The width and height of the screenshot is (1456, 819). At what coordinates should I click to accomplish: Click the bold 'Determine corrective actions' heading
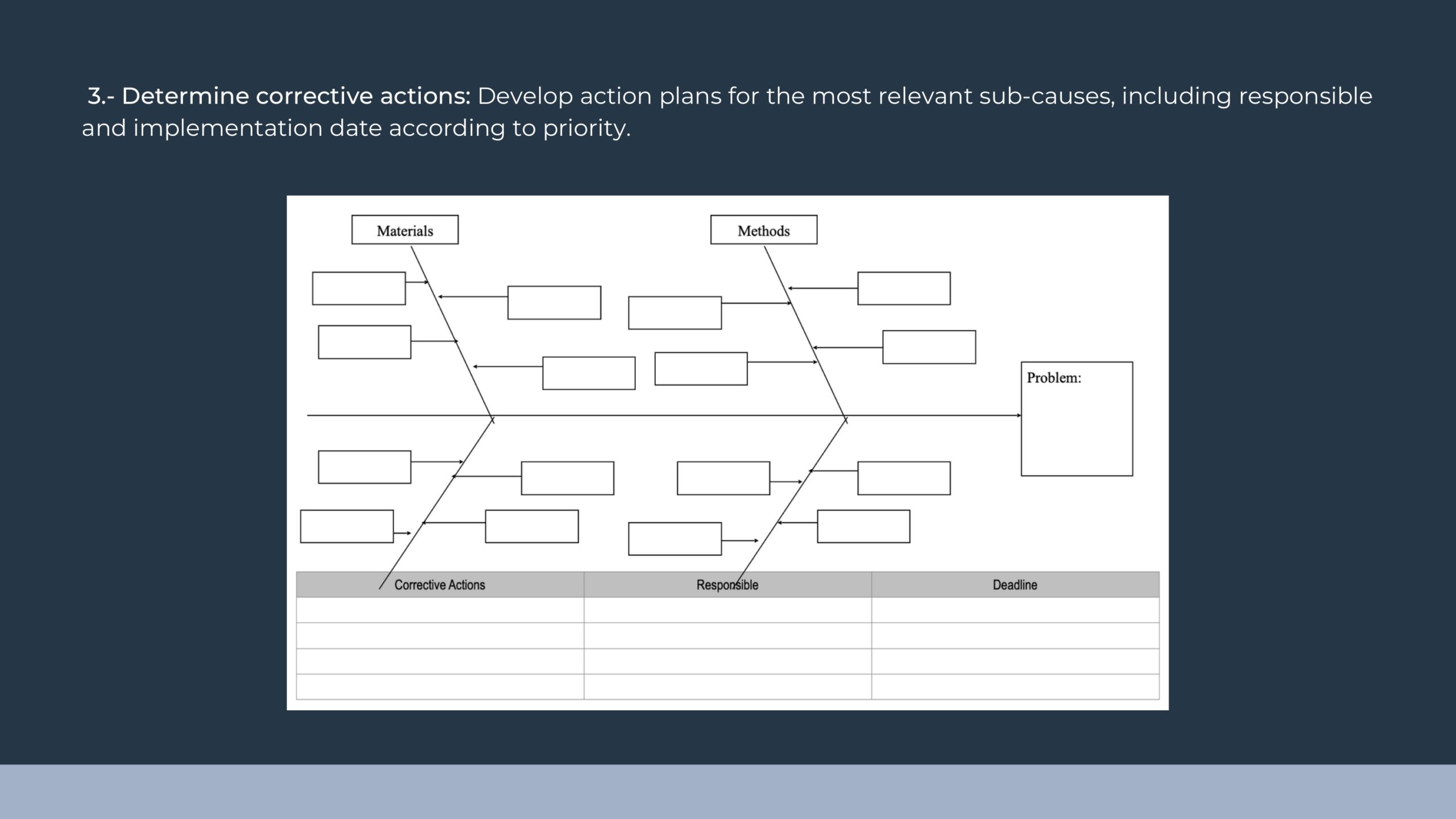pyautogui.click(x=296, y=96)
